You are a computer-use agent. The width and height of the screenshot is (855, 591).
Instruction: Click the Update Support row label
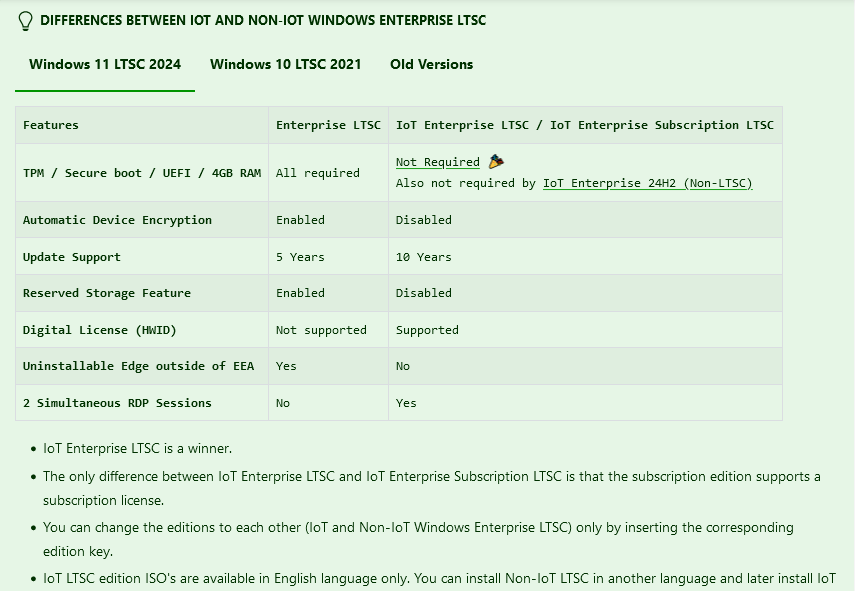(x=71, y=257)
